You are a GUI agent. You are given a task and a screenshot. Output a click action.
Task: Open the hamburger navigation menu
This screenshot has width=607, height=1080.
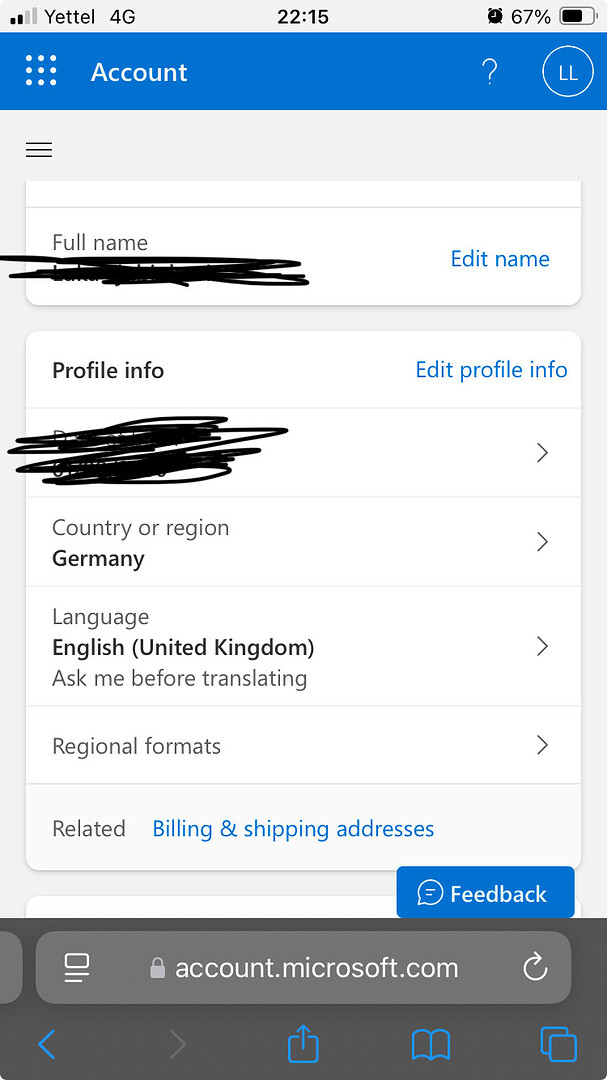39,150
